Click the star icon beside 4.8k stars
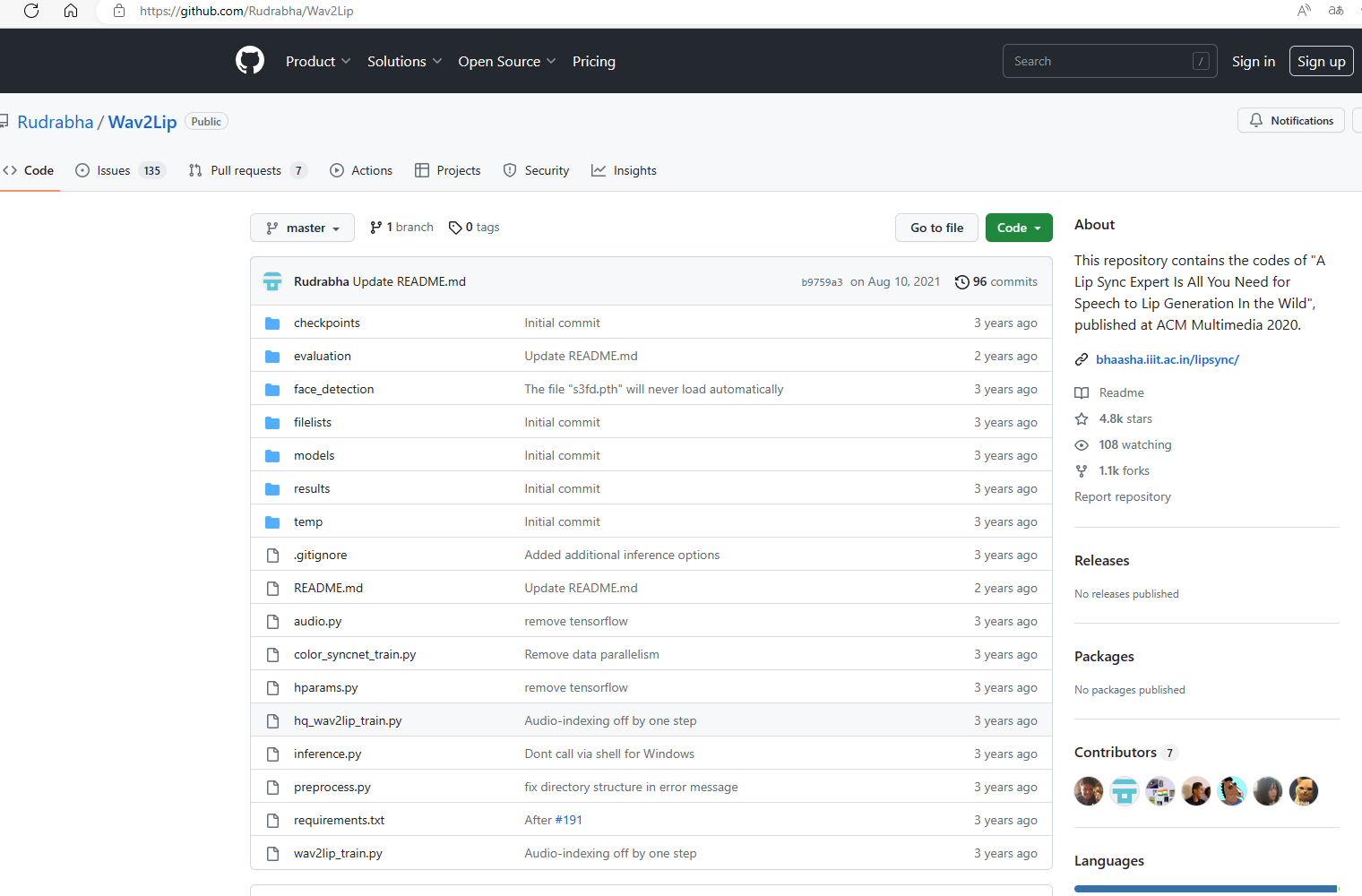Viewport: 1362px width, 896px height. (x=1082, y=418)
